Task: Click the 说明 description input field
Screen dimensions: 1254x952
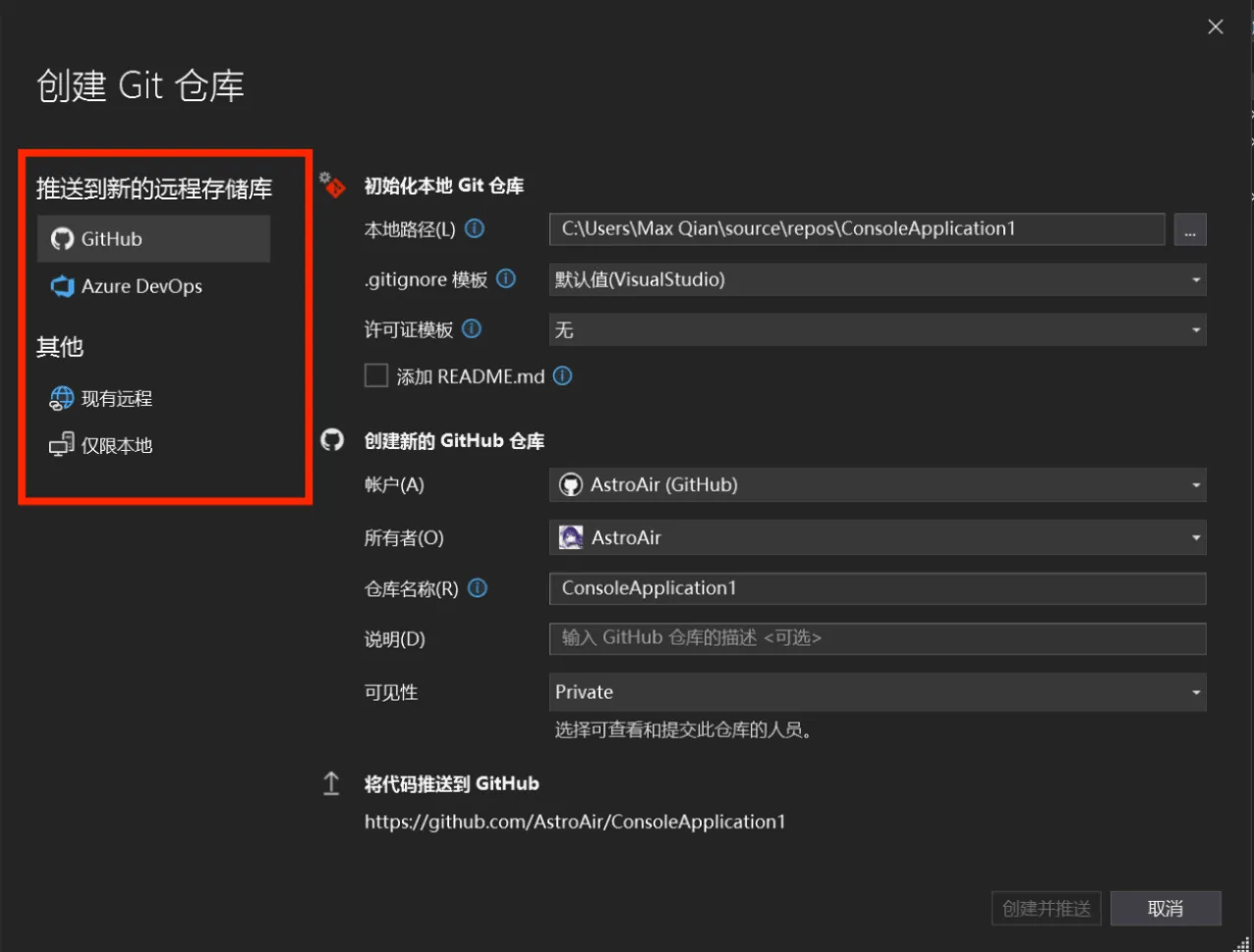Action: [877, 639]
